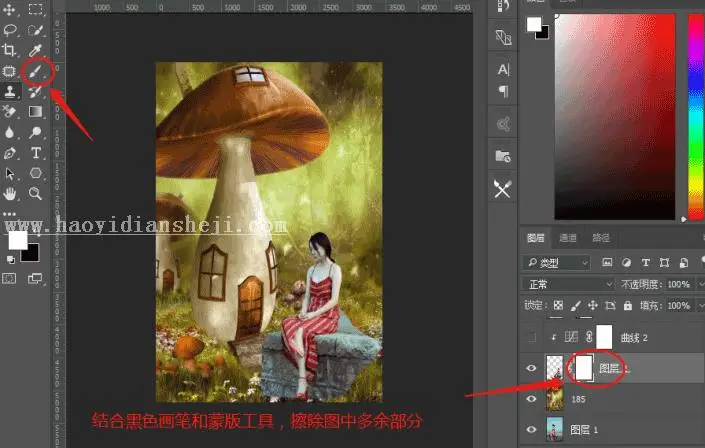Select the Zoom magnifier tool

point(35,194)
